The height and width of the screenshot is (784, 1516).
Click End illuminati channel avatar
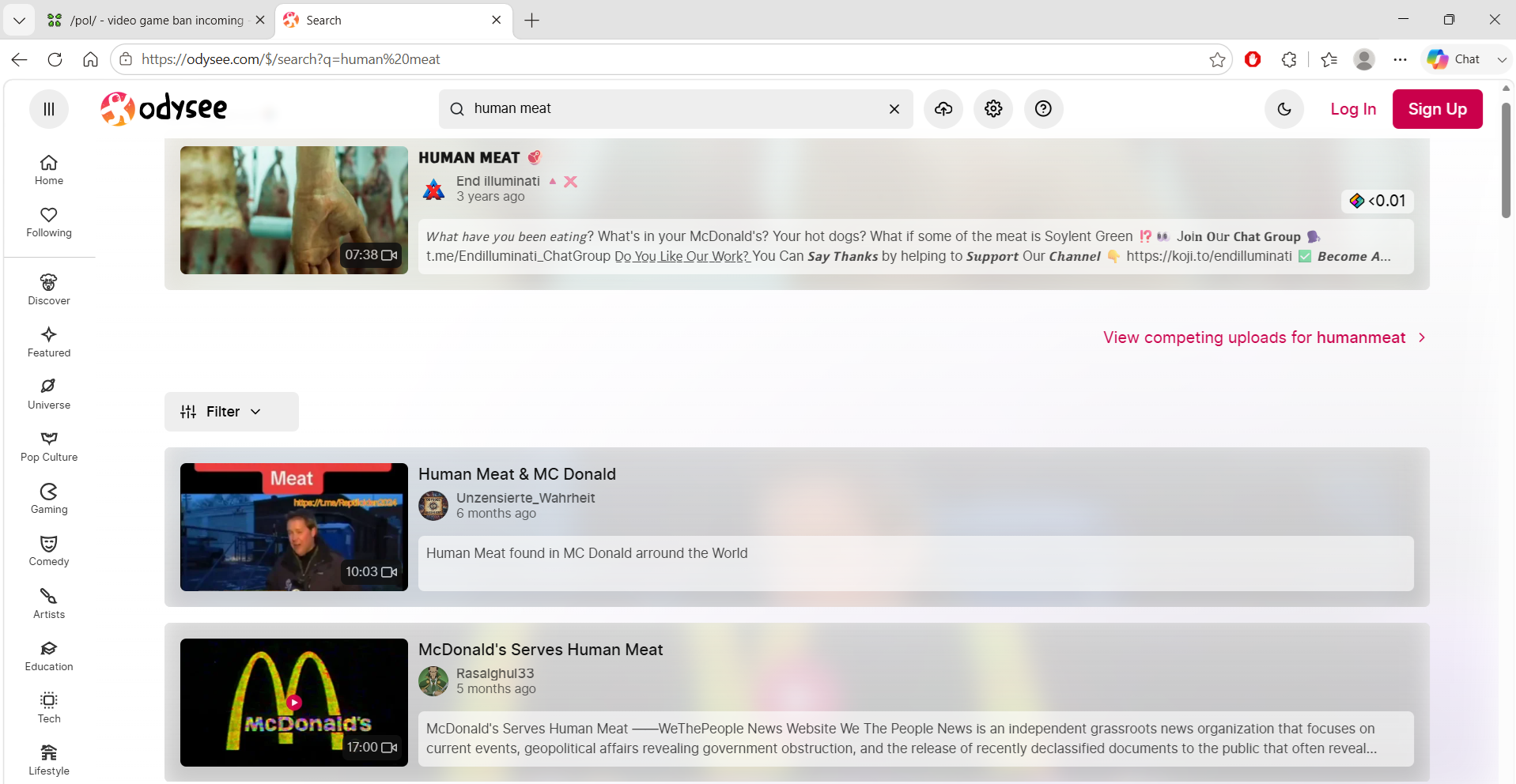433,189
